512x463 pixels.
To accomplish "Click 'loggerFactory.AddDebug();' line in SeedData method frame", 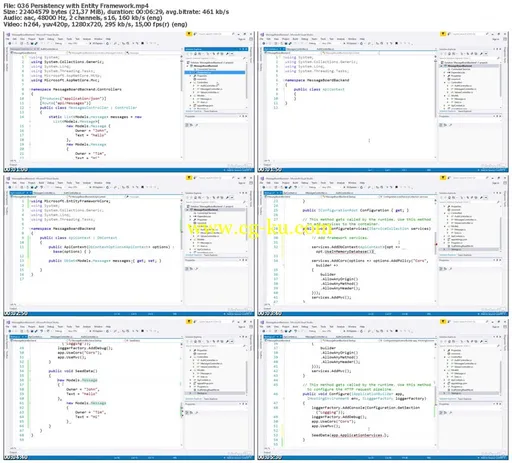I will tap(85, 348).
